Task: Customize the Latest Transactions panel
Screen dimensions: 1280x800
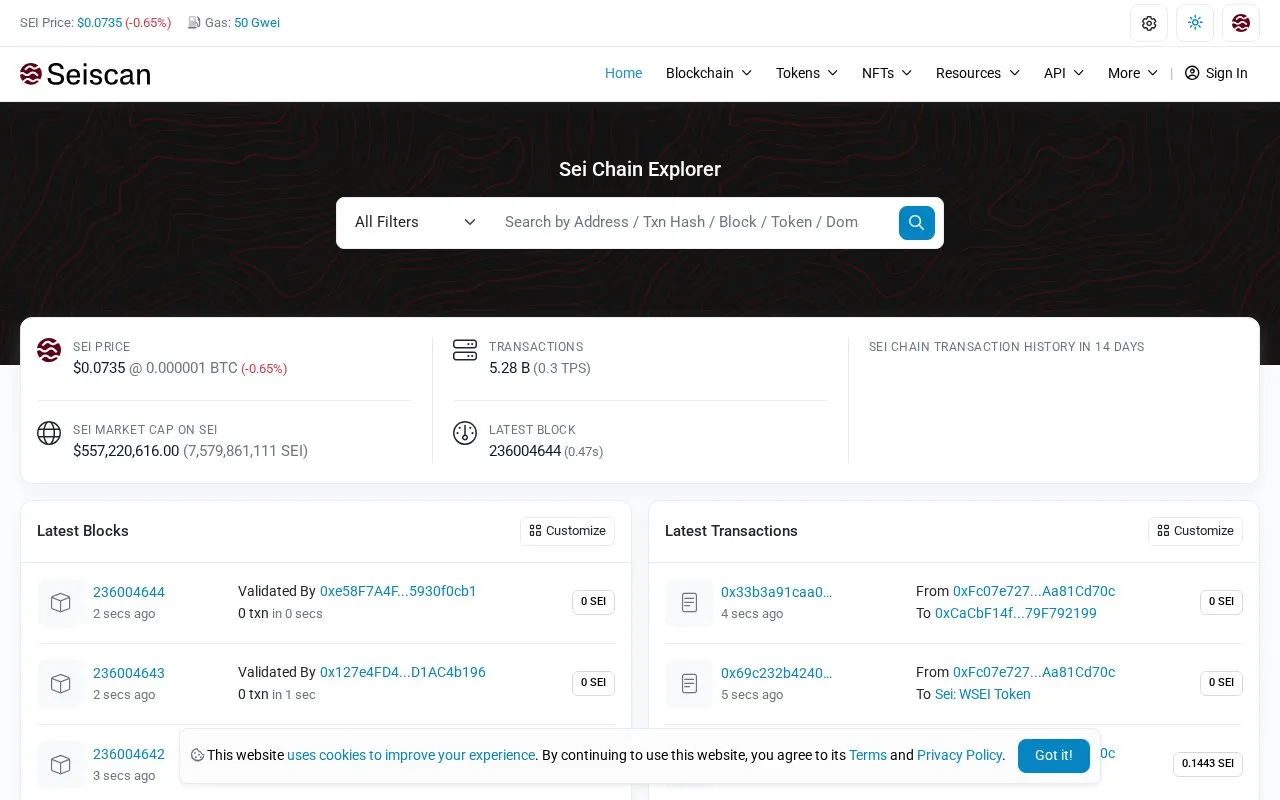Action: pyautogui.click(x=1195, y=531)
